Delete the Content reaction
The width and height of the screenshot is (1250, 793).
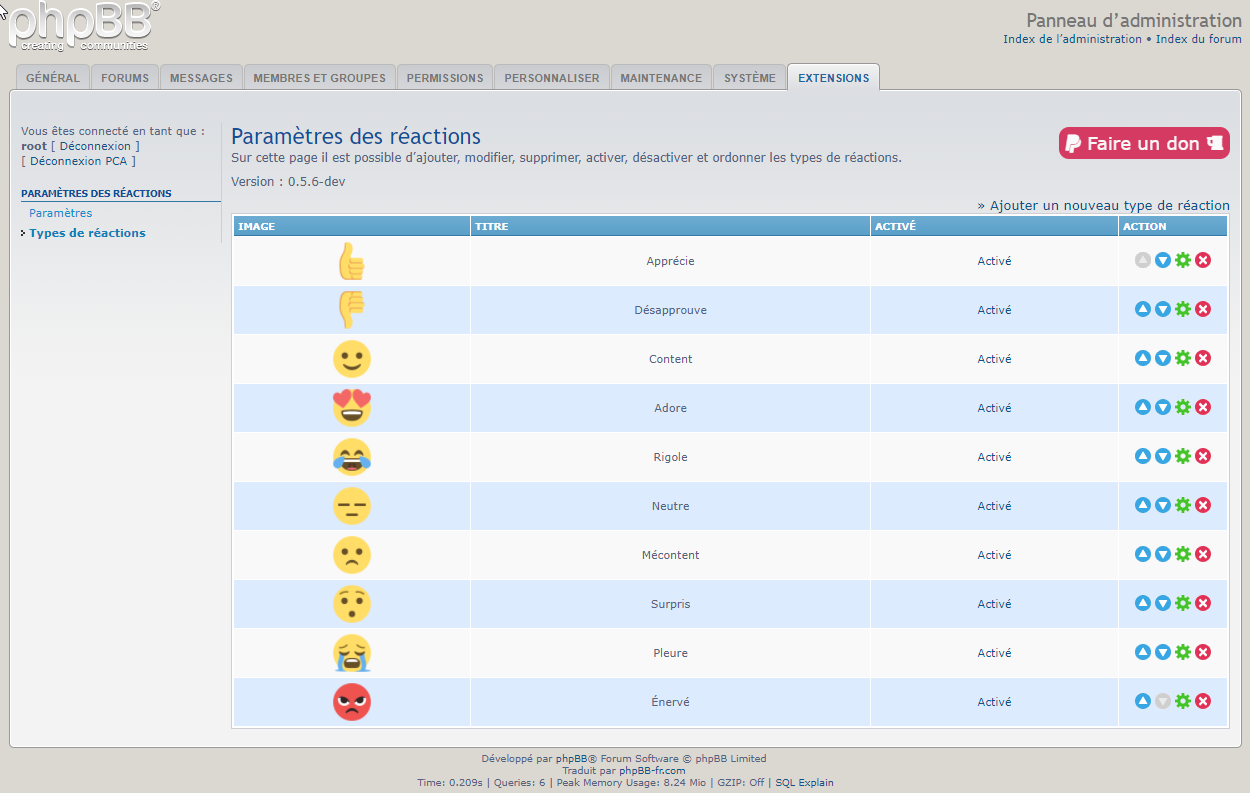pos(1203,358)
